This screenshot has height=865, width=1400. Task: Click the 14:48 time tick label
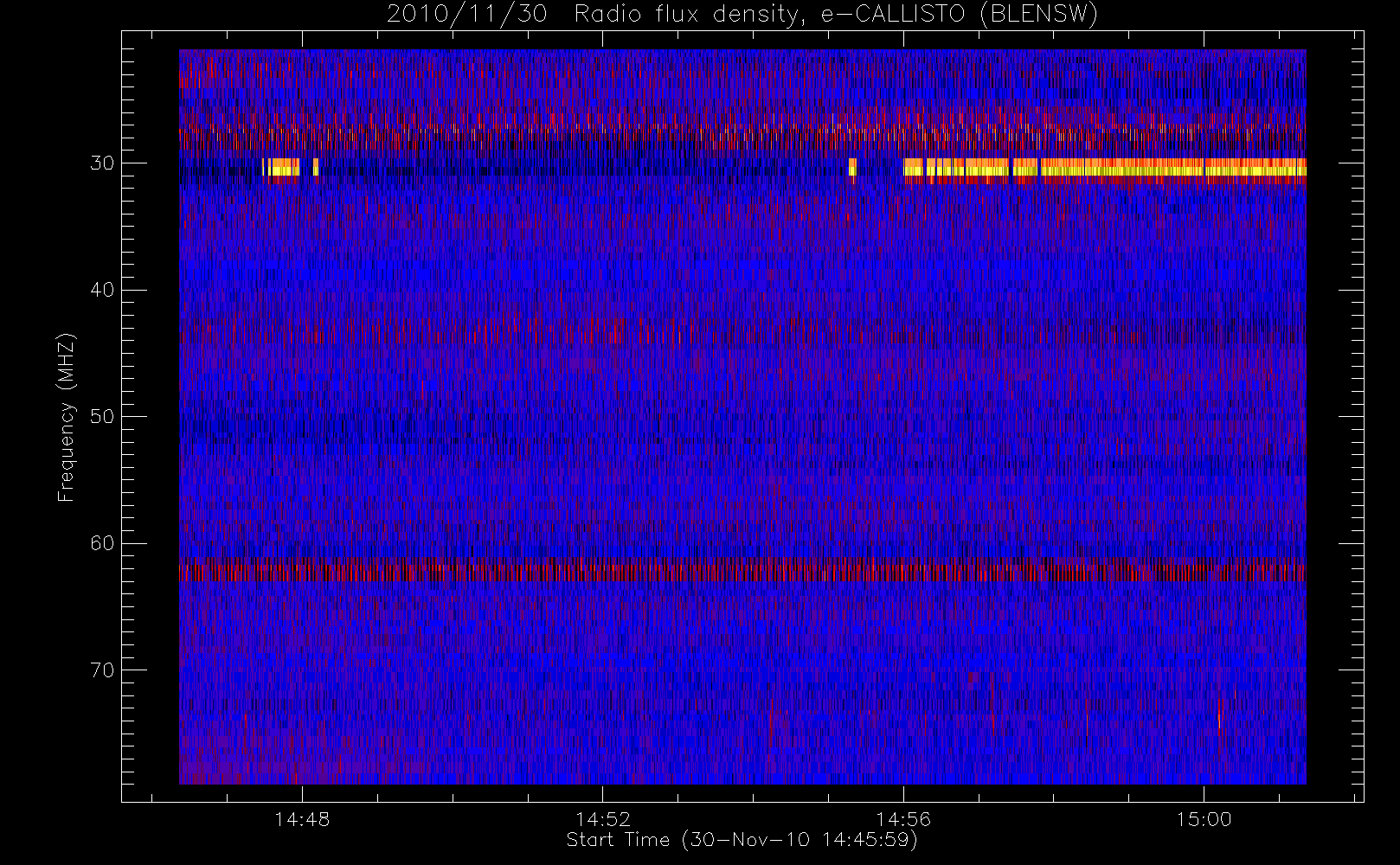pyautogui.click(x=302, y=819)
